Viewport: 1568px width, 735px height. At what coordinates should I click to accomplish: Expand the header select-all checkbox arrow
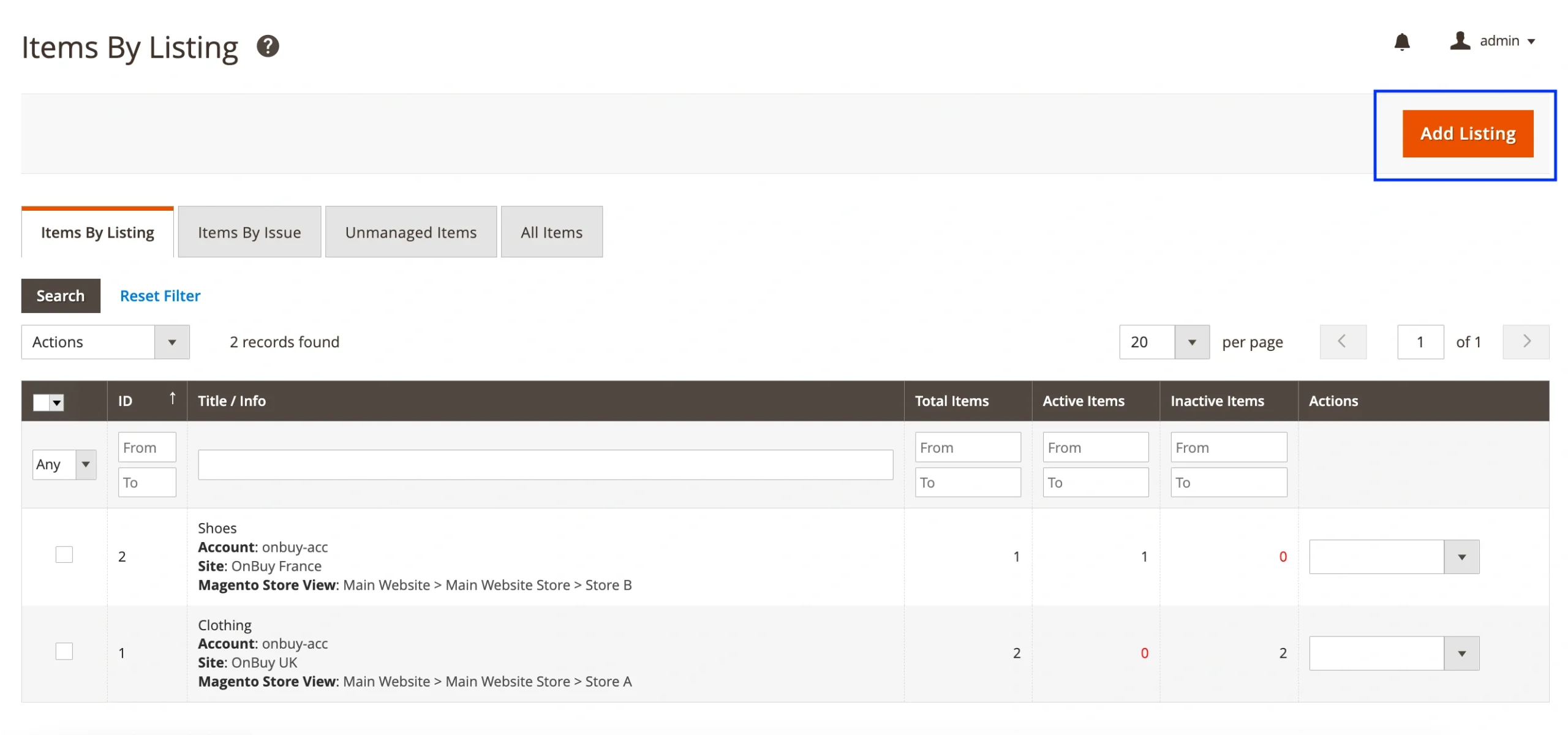pyautogui.click(x=57, y=403)
